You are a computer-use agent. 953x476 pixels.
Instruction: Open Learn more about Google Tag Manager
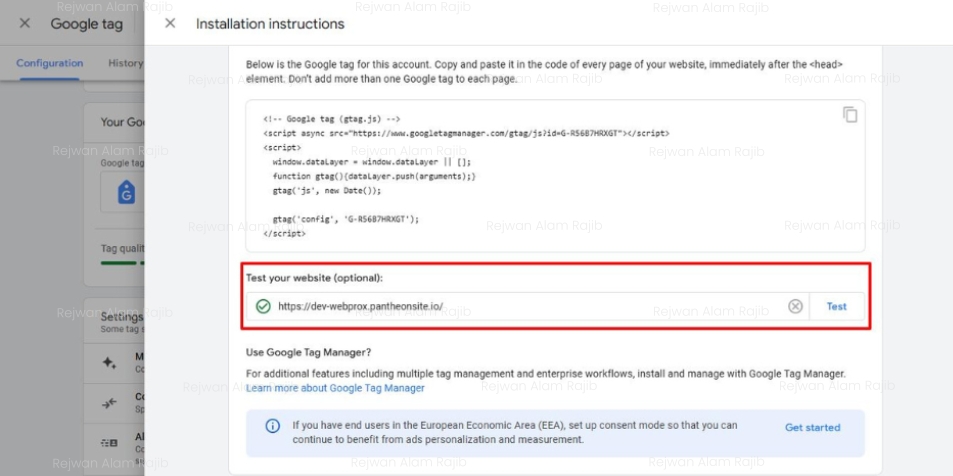pos(335,388)
